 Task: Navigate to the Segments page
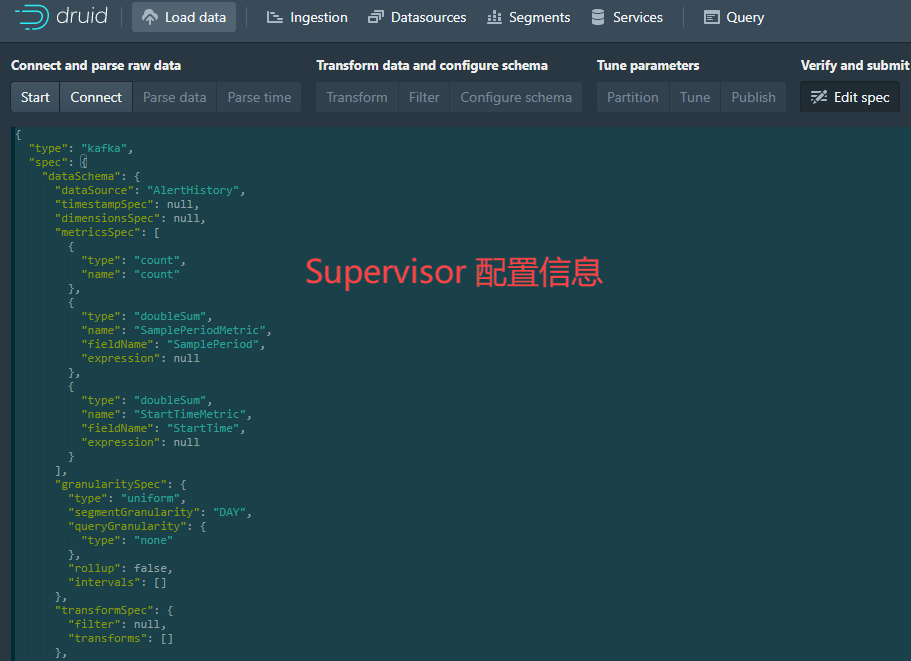[x=529, y=17]
